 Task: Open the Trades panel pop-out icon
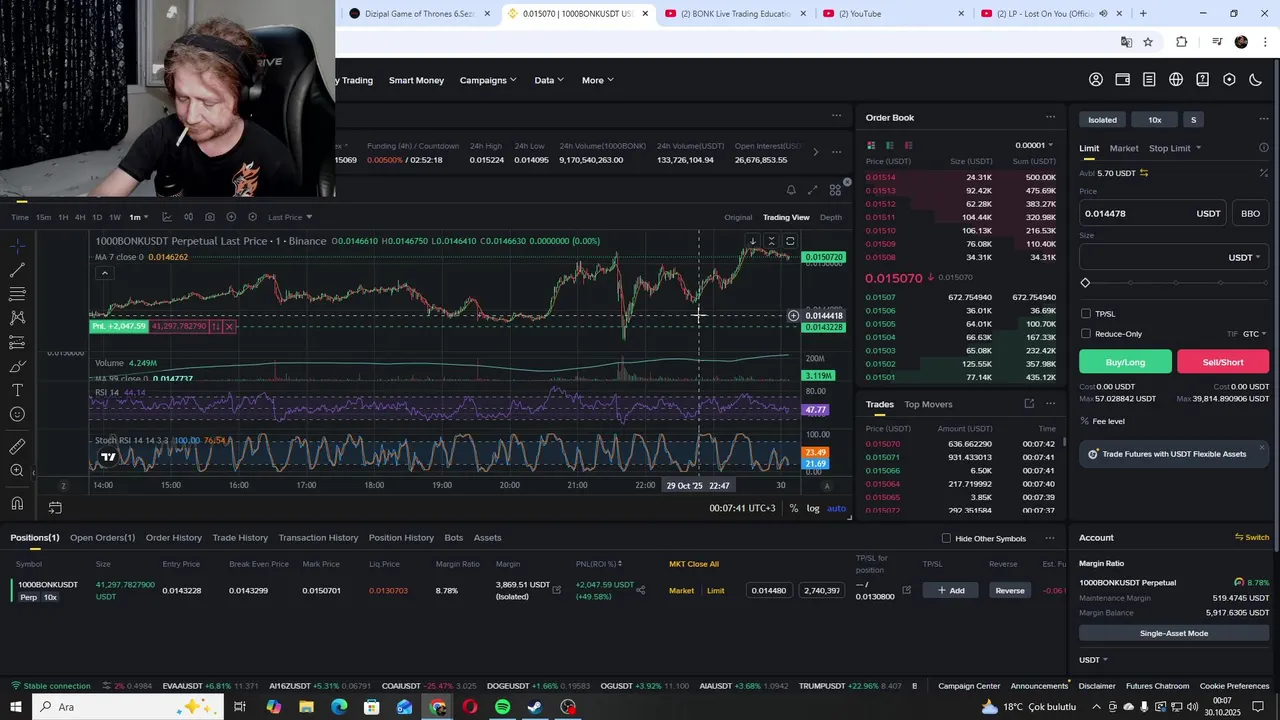tap(1029, 404)
